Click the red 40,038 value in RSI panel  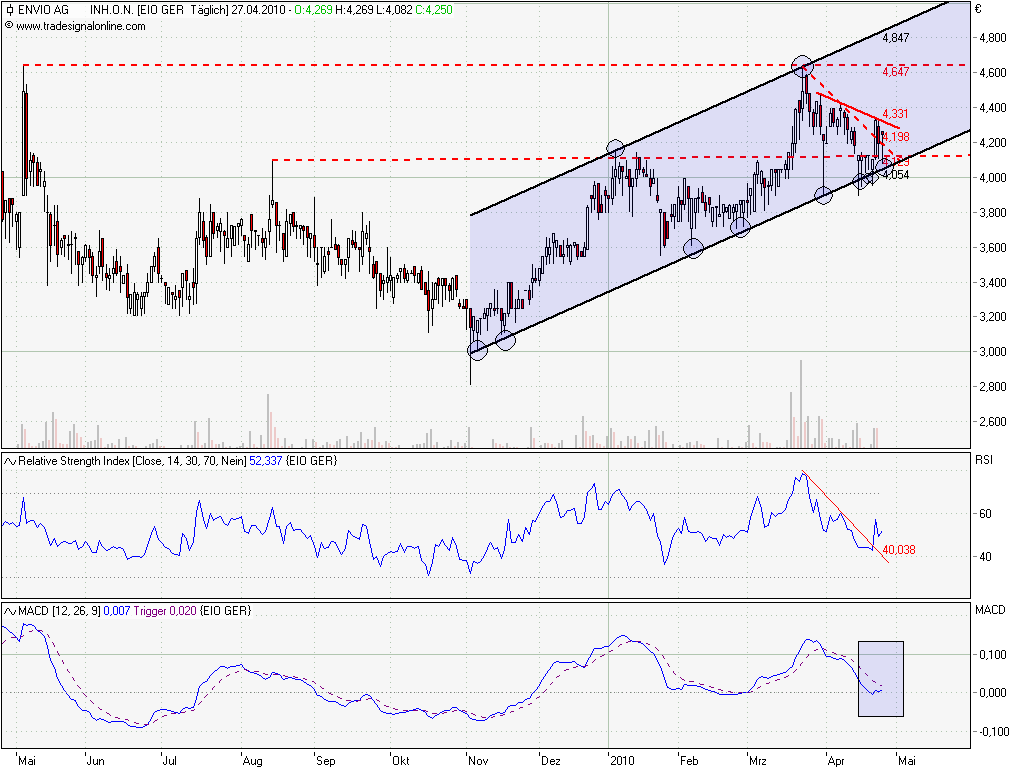point(897,550)
